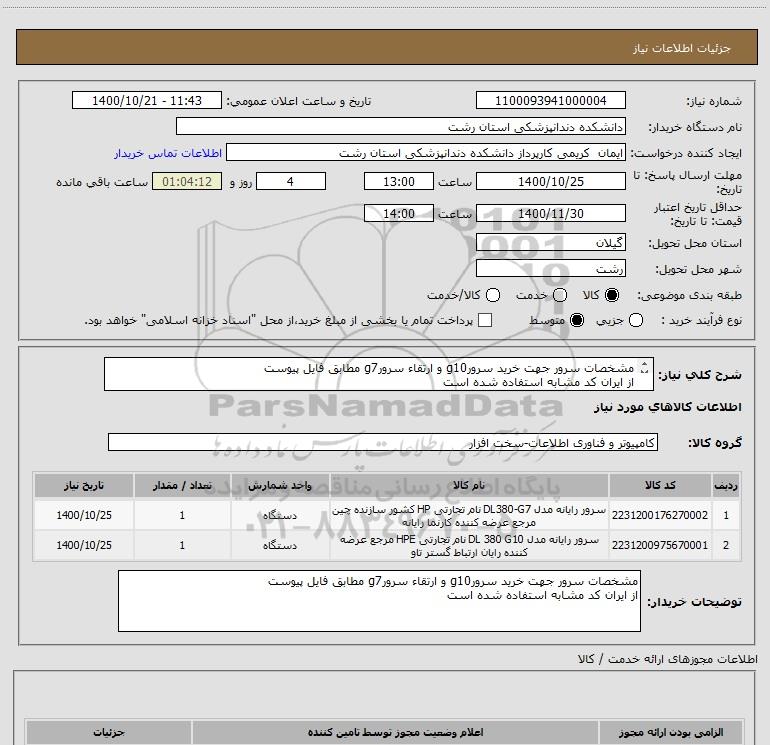770x745 pixels.
Task: Click the نام کالا column header
Action: point(469,485)
